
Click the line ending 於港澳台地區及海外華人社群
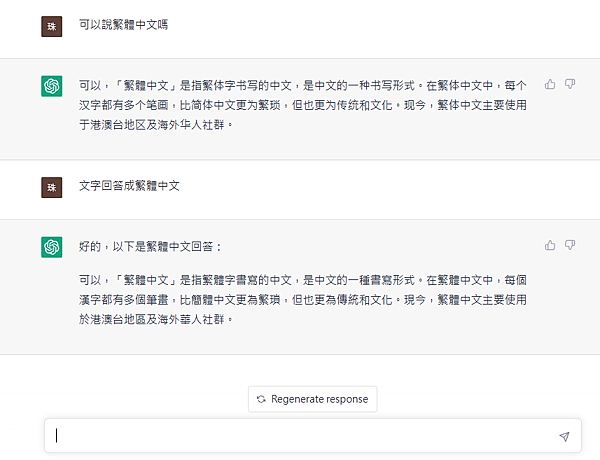(x=156, y=319)
